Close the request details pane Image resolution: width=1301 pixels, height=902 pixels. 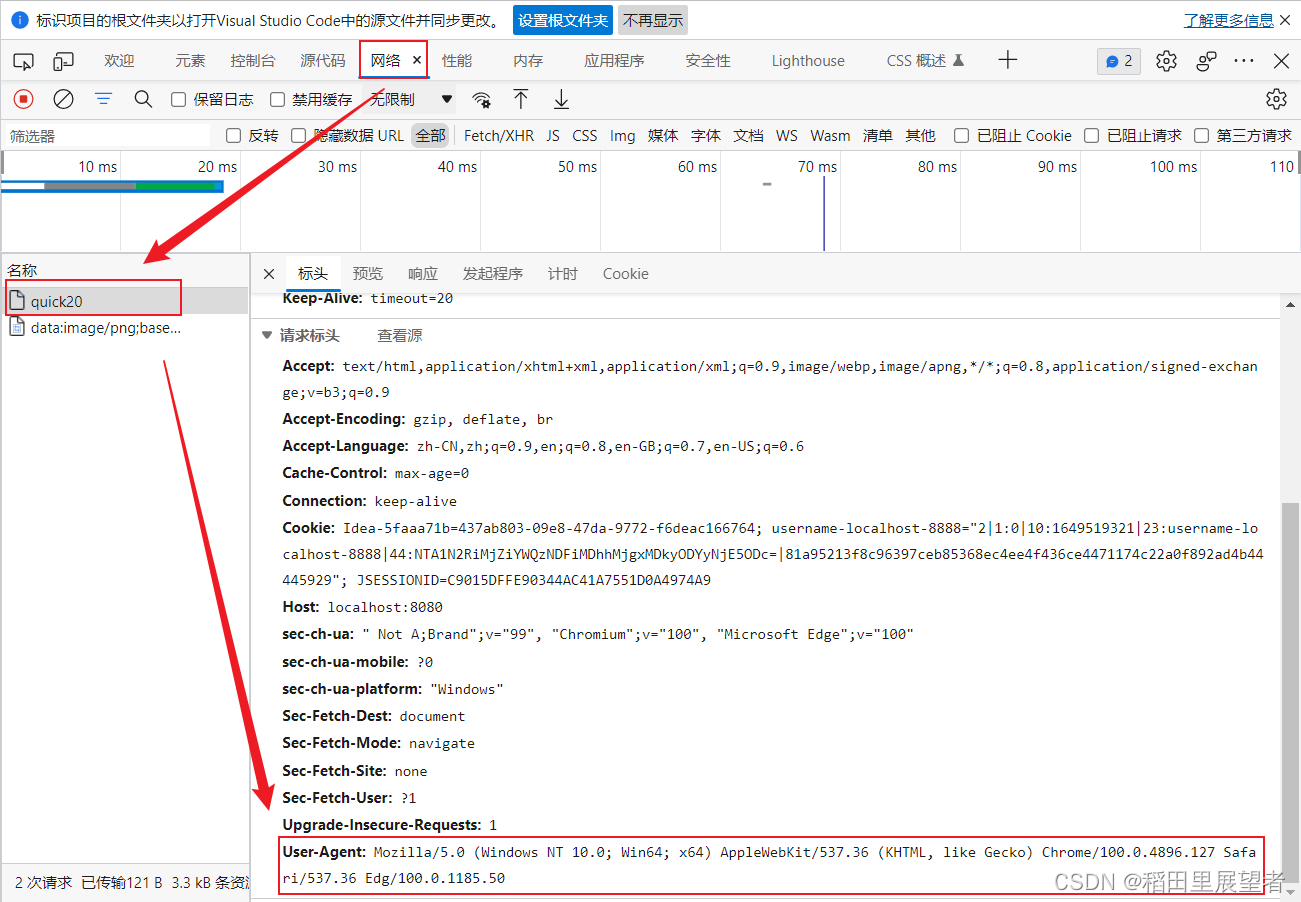(x=268, y=274)
